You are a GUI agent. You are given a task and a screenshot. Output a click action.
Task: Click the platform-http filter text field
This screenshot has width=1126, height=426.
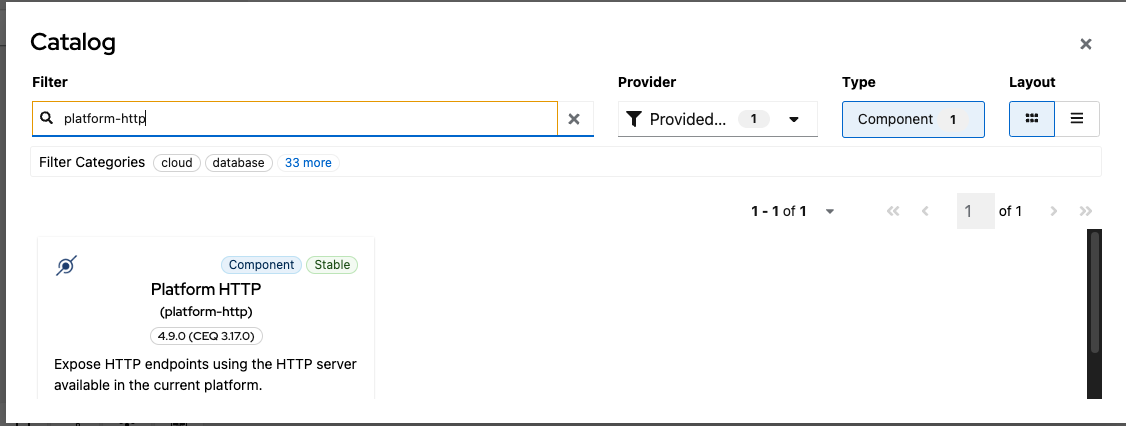[x=300, y=119]
